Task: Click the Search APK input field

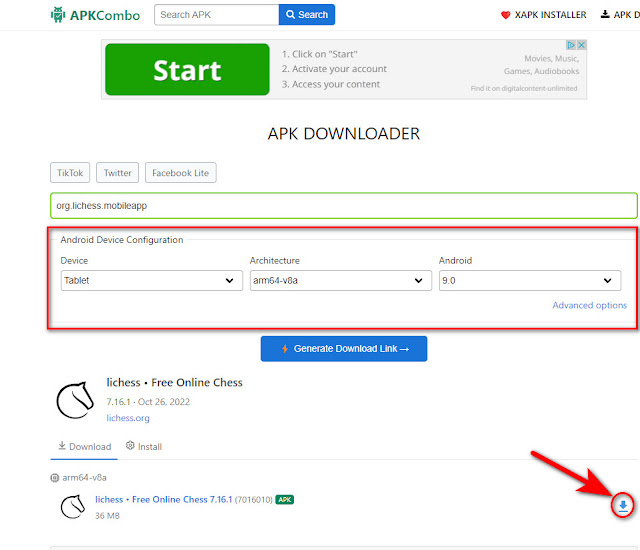Action: pyautogui.click(x=217, y=15)
